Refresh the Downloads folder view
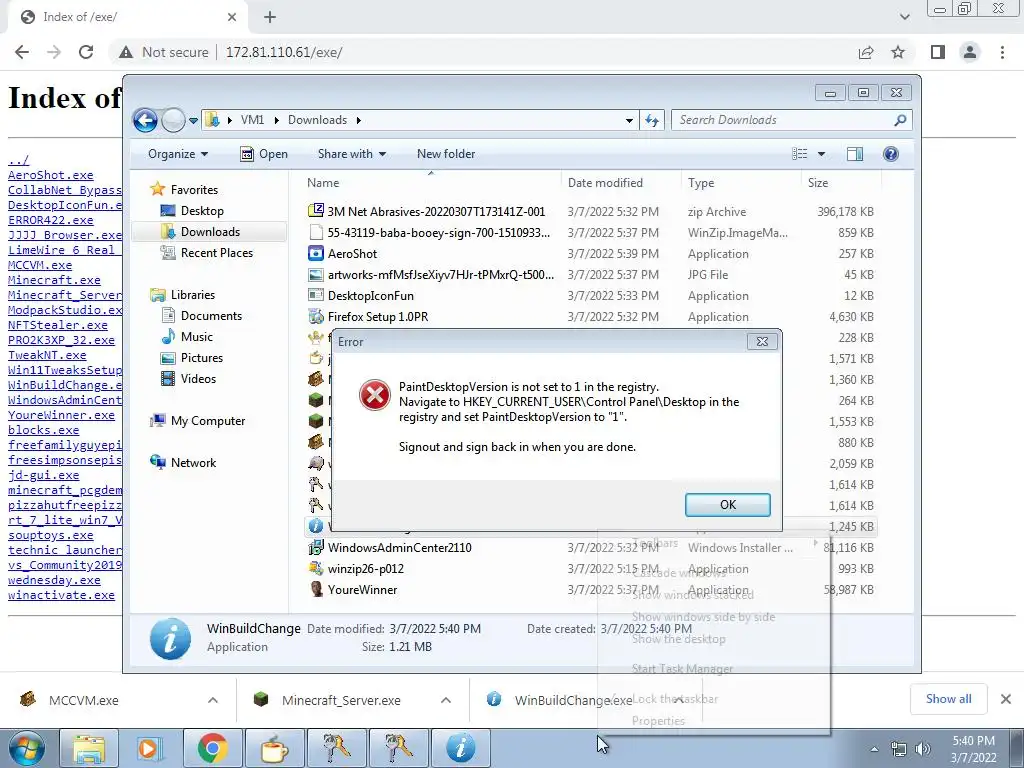1024x768 pixels. tap(652, 120)
